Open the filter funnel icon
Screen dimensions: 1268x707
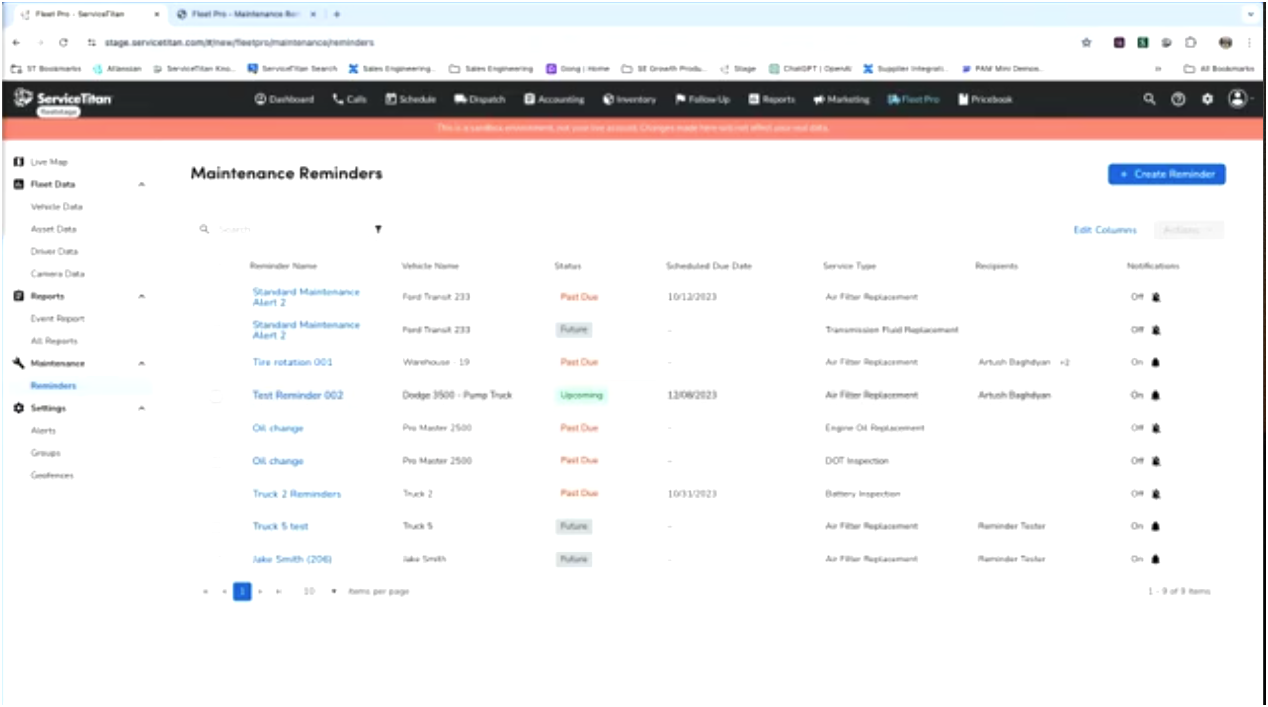[x=378, y=230]
